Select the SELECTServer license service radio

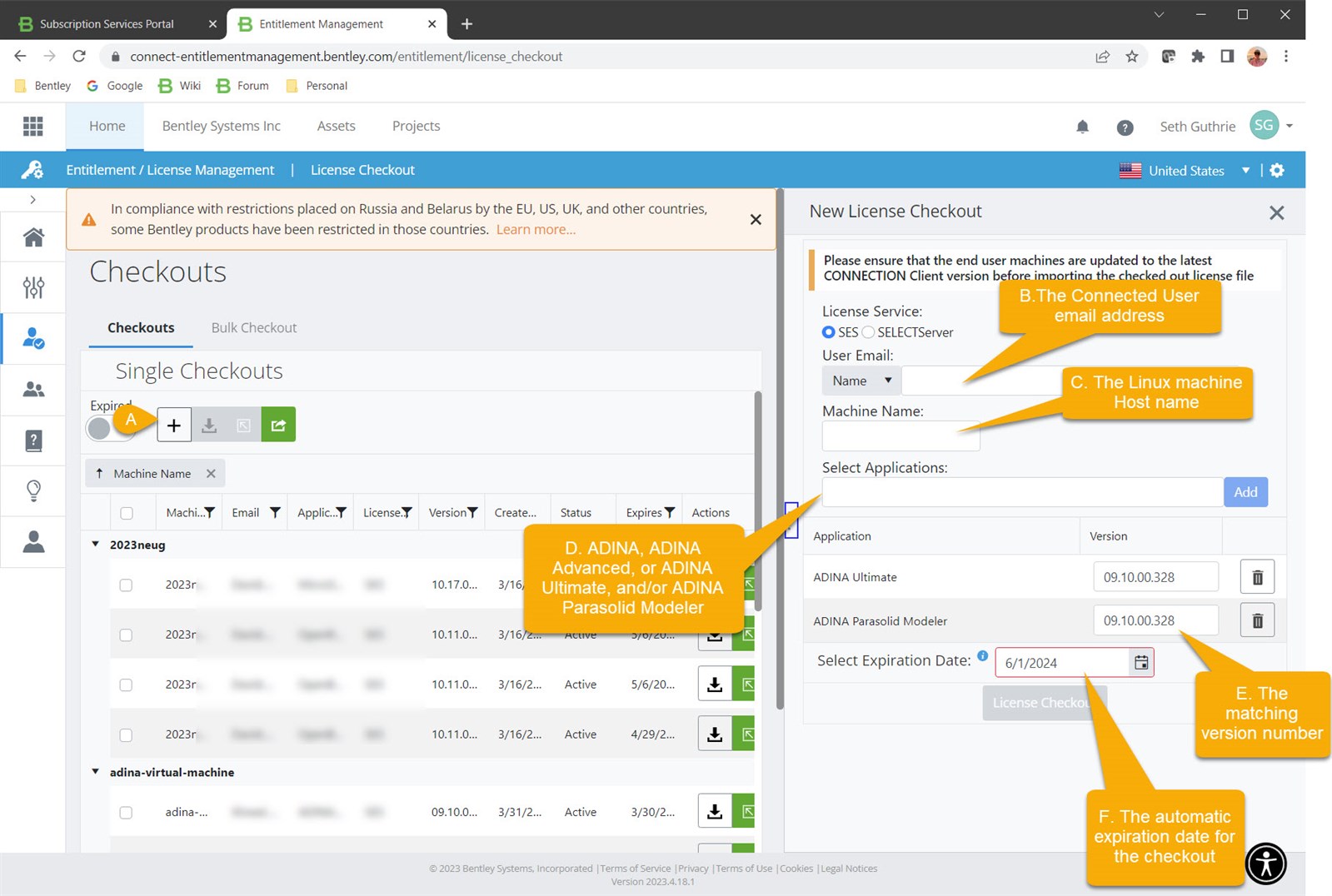click(868, 332)
